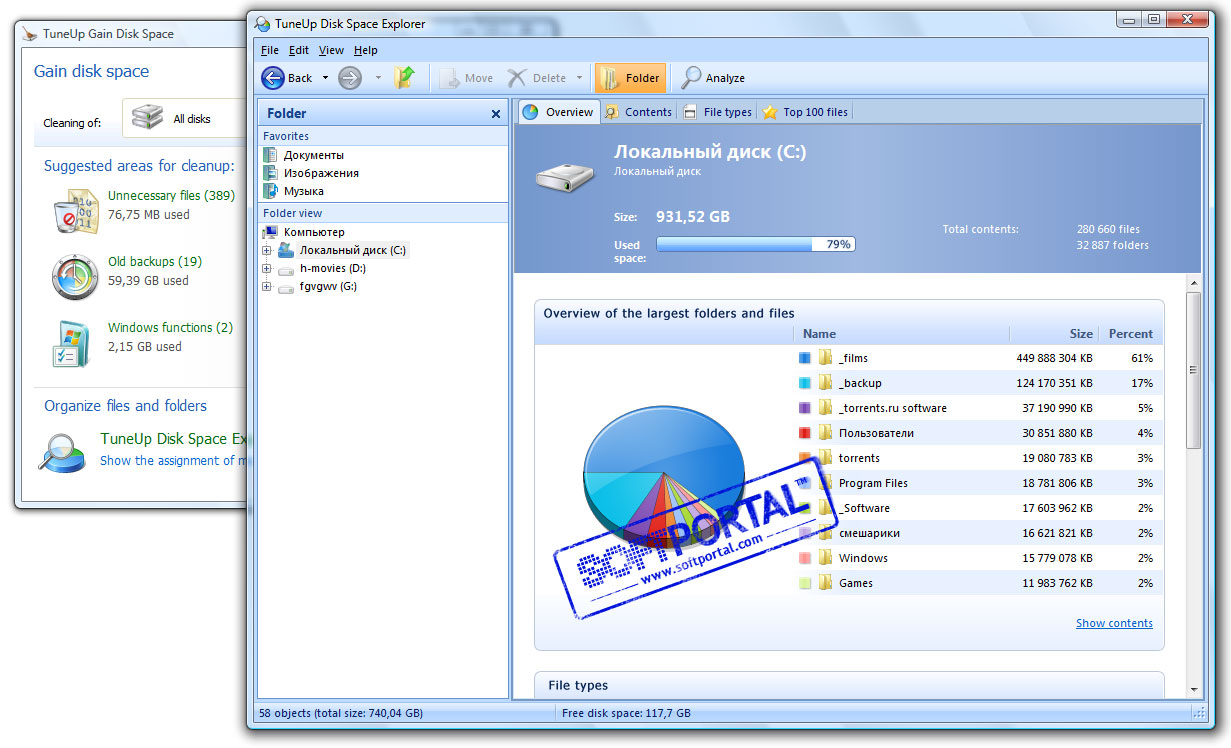Screen dimensions: 1231x748
Task: Click the Disk Space Explorer magnifier icon
Action: 62,452
